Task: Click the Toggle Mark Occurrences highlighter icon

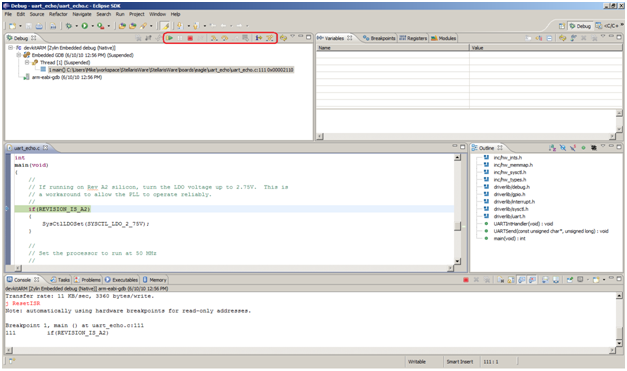Action: tap(165, 26)
